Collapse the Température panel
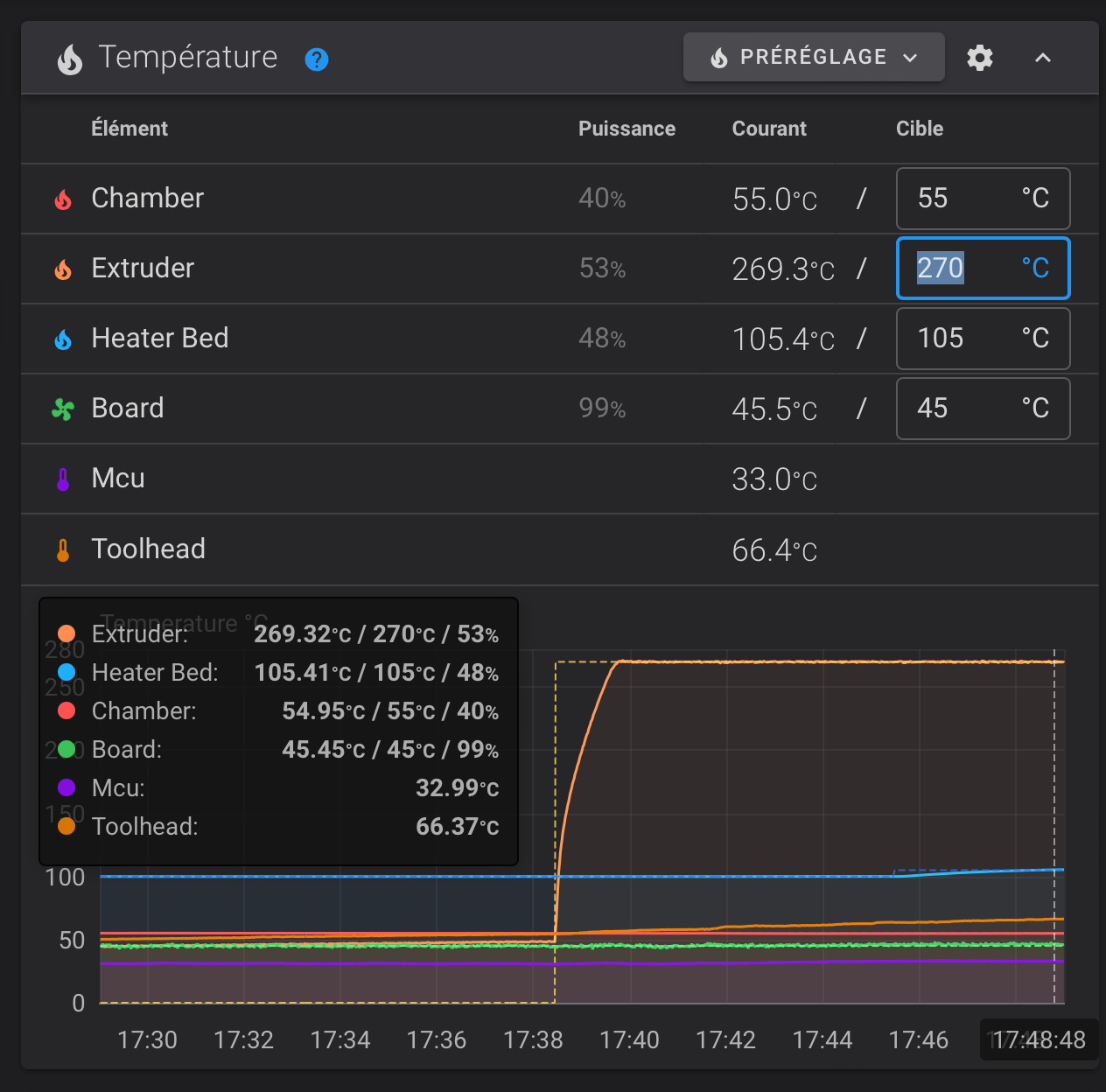 click(1042, 58)
